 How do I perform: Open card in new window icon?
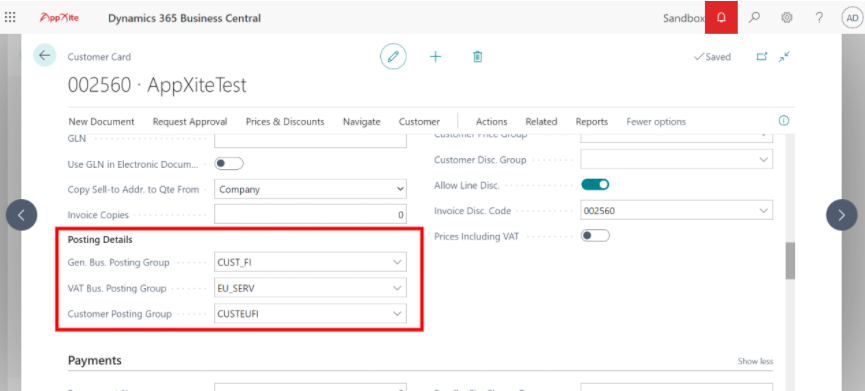click(x=762, y=56)
